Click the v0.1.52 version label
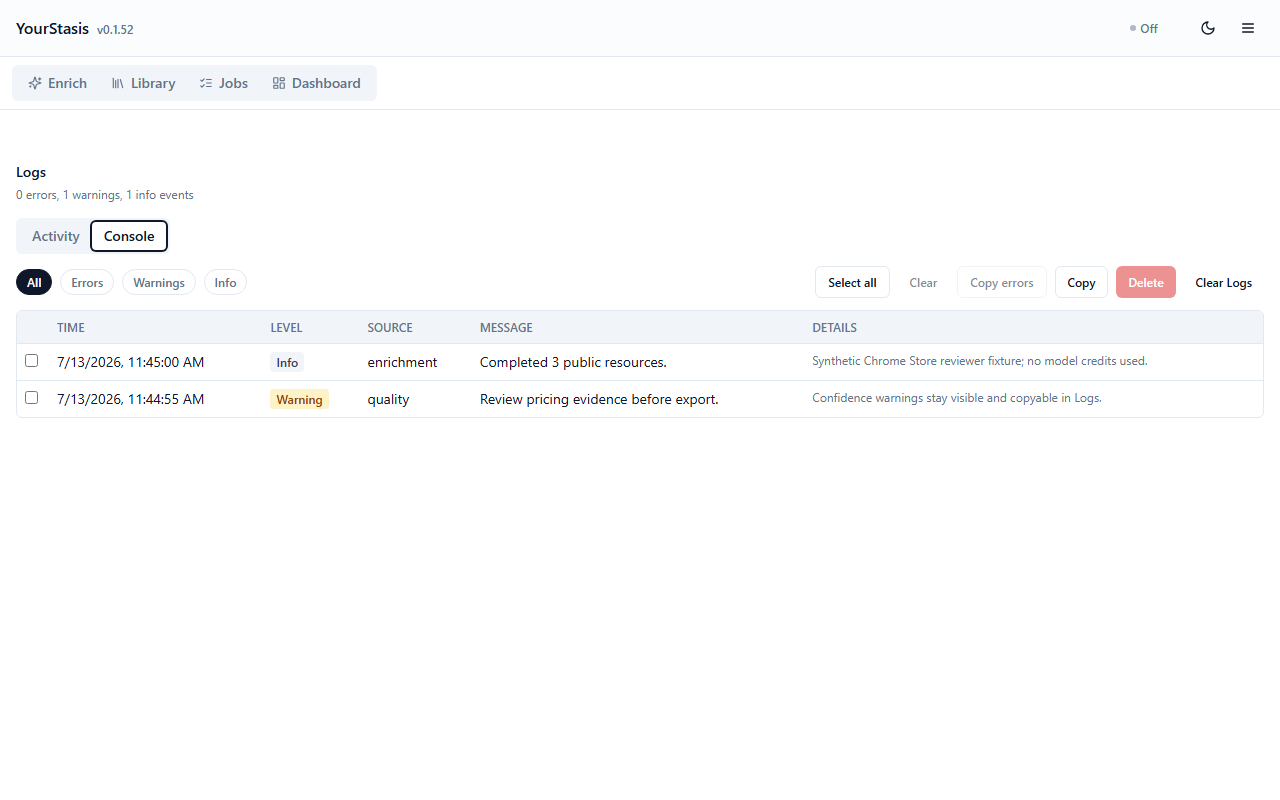 click(x=115, y=30)
